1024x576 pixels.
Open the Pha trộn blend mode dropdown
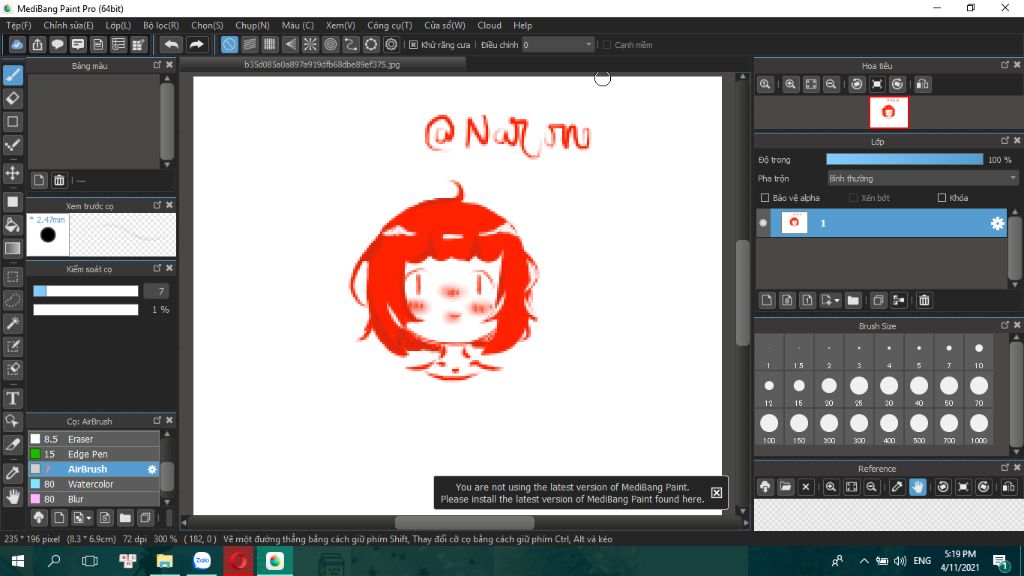pyautogui.click(x=922, y=178)
